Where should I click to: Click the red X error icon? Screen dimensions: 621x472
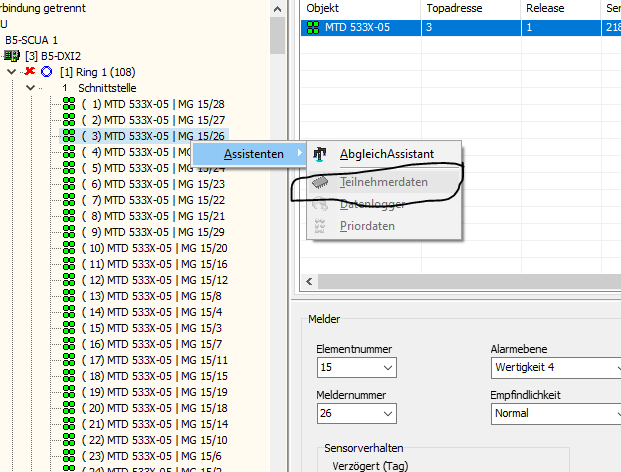point(30,71)
